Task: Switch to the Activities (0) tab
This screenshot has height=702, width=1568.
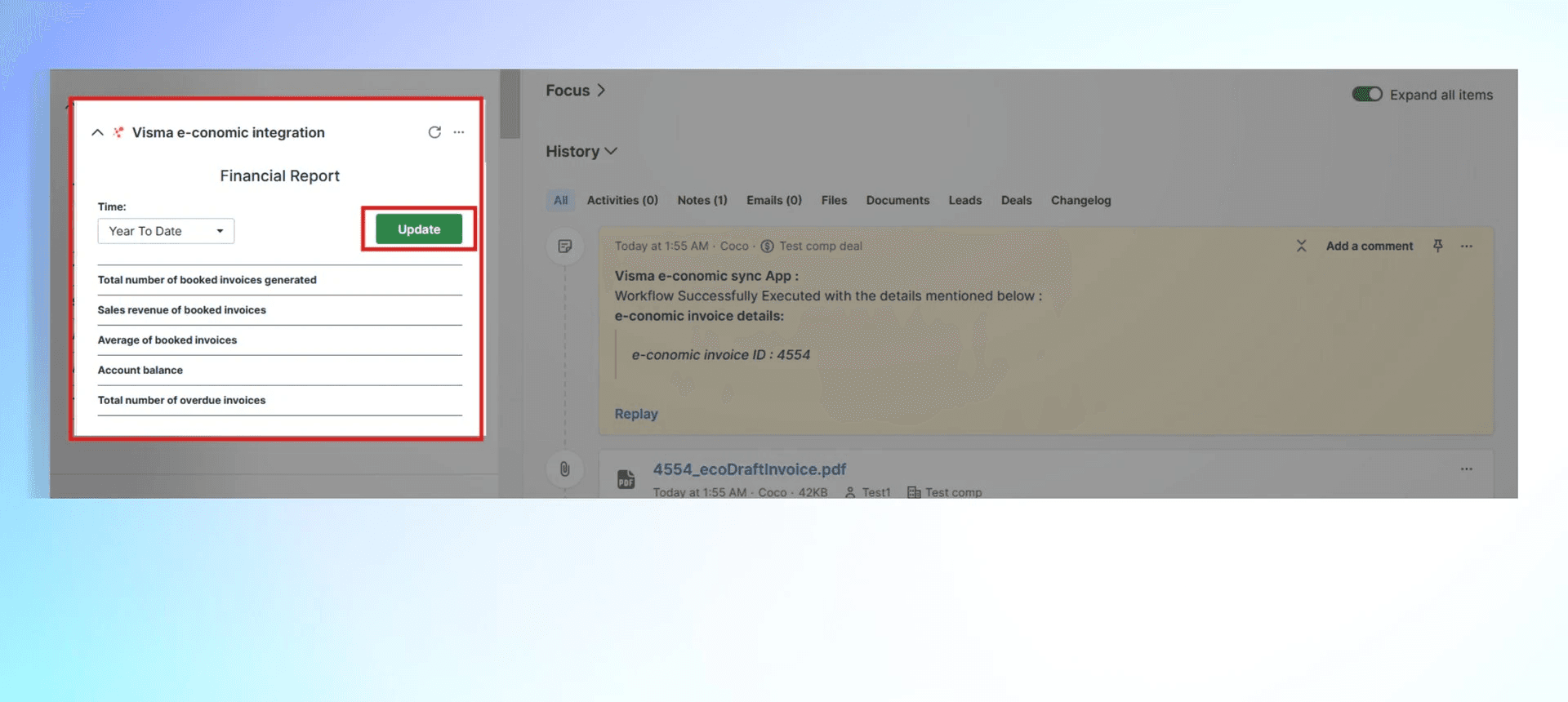Action: pyautogui.click(x=622, y=200)
